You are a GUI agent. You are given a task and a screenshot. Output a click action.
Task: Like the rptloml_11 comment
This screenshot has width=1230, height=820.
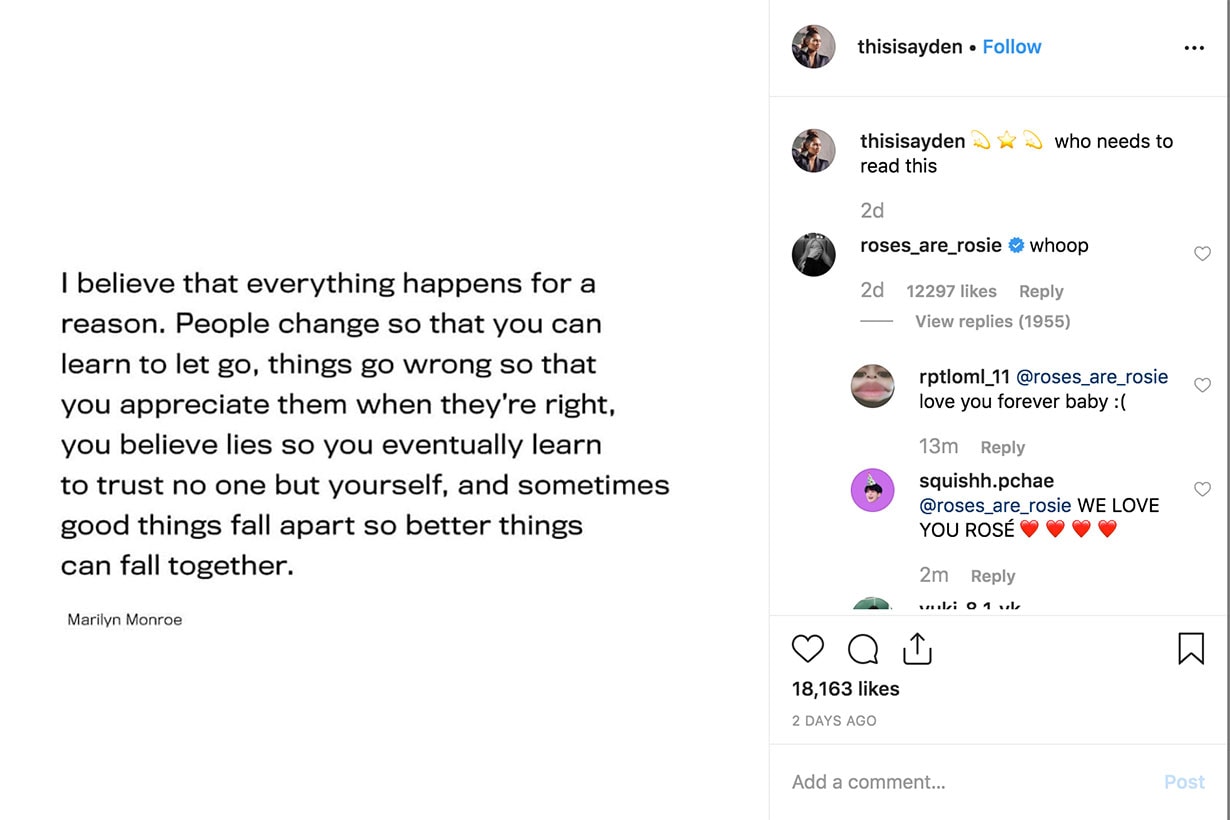pos(1202,385)
